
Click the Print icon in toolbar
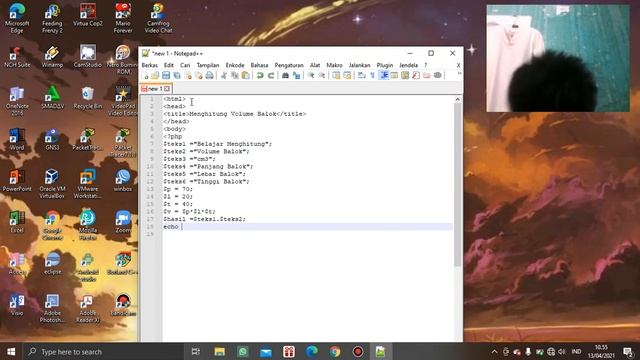pos(209,76)
